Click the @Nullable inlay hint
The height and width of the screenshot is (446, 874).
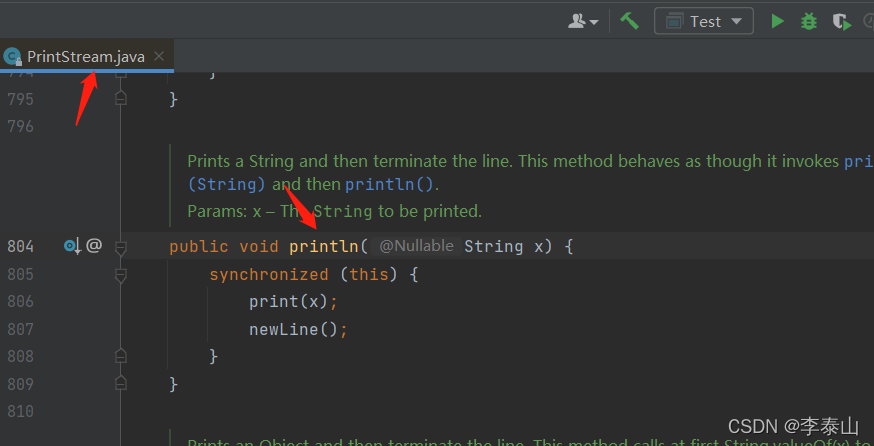(416, 246)
